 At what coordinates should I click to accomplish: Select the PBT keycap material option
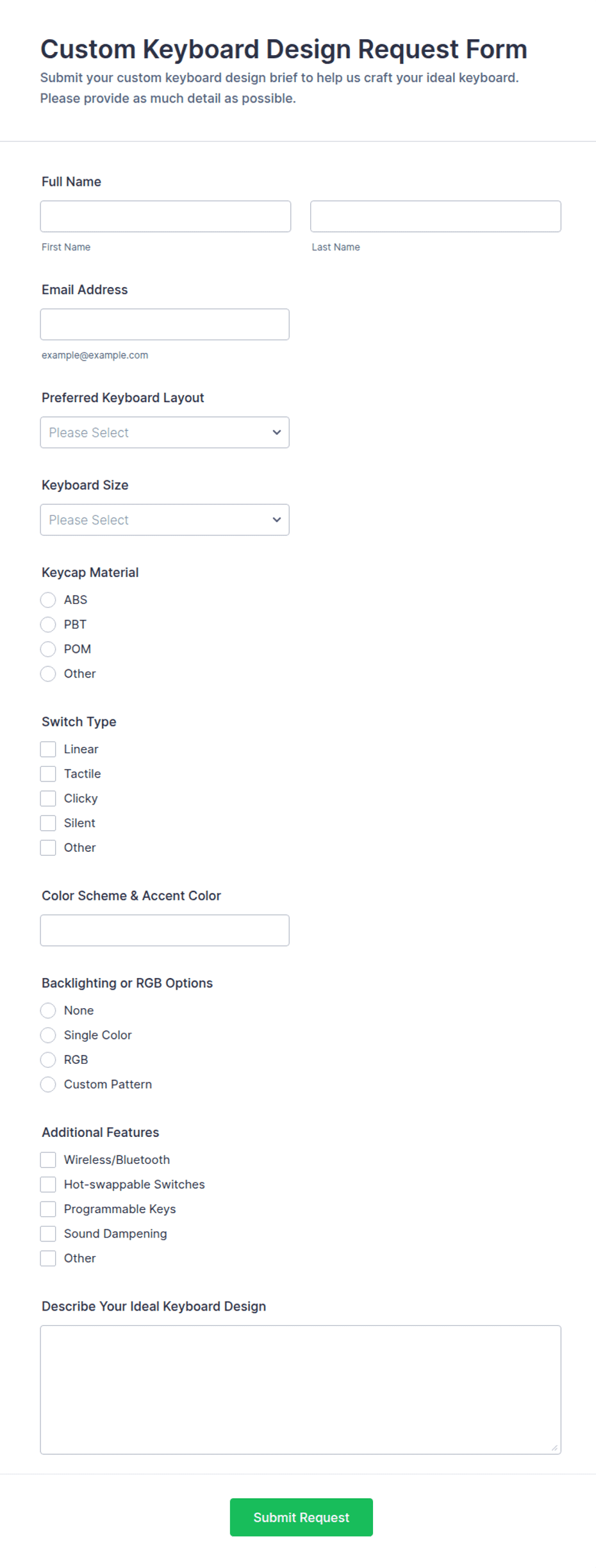tap(48, 625)
